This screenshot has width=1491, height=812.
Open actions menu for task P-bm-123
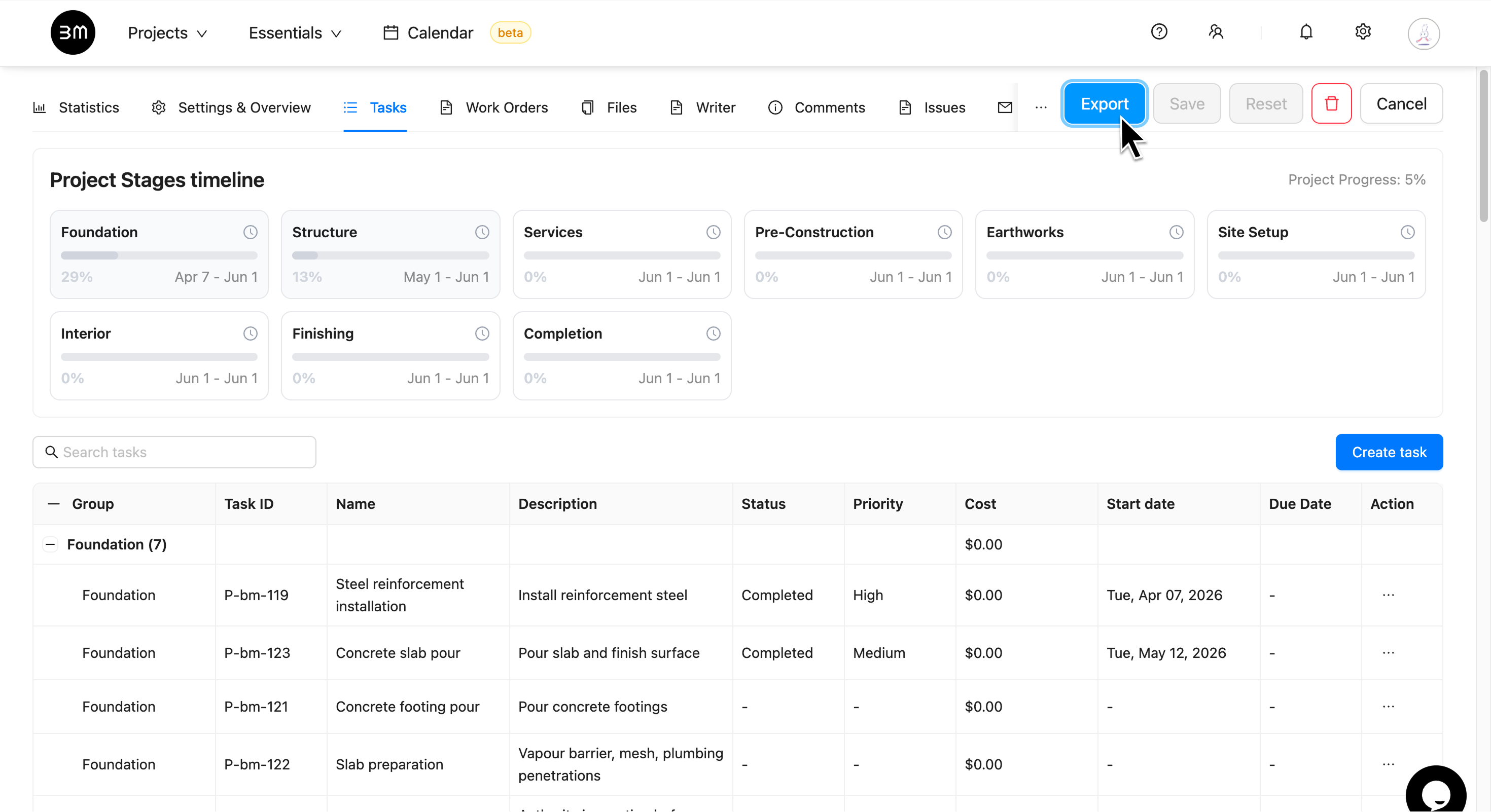click(x=1388, y=652)
